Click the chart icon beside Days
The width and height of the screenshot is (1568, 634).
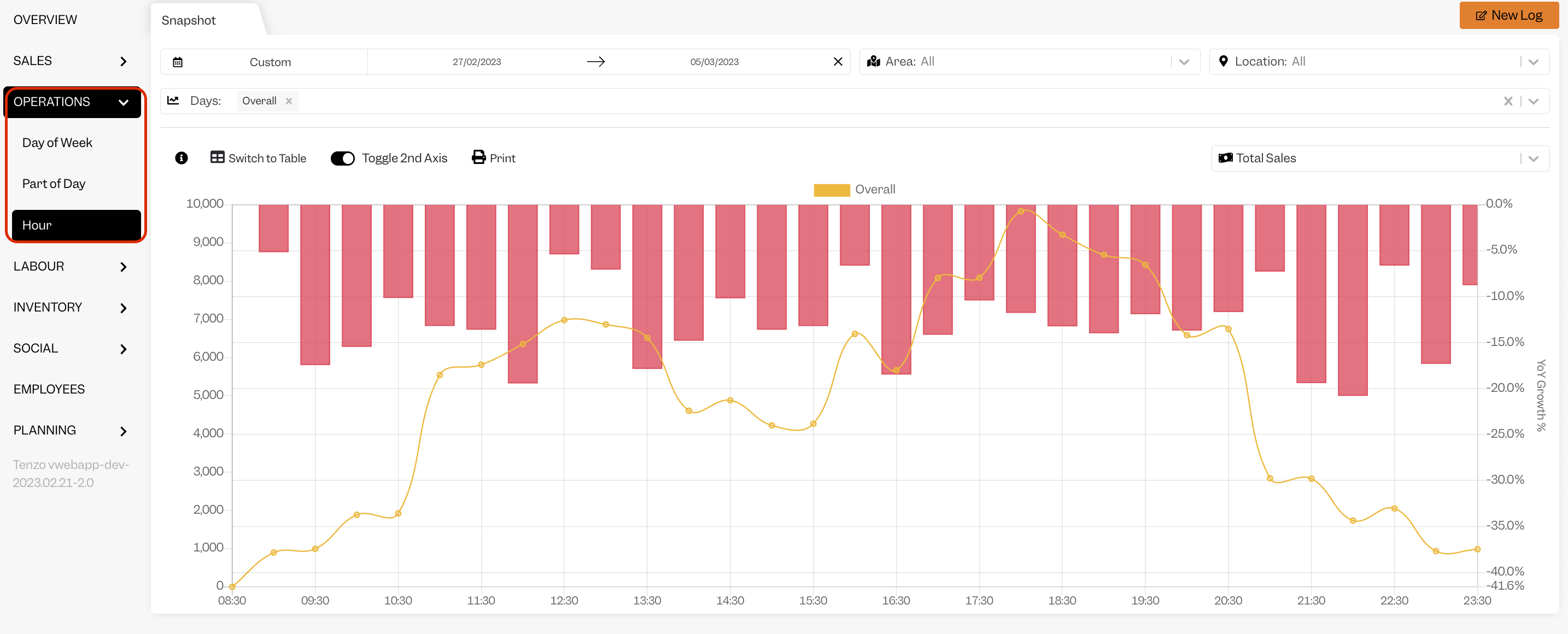173,101
